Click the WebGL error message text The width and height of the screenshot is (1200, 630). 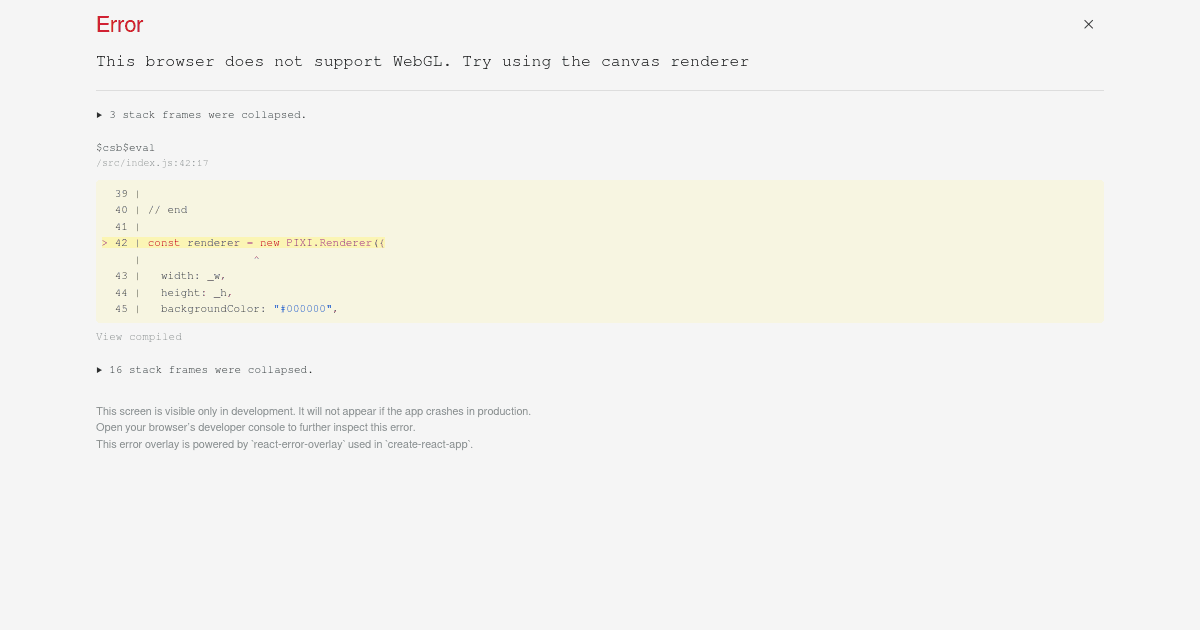click(422, 61)
